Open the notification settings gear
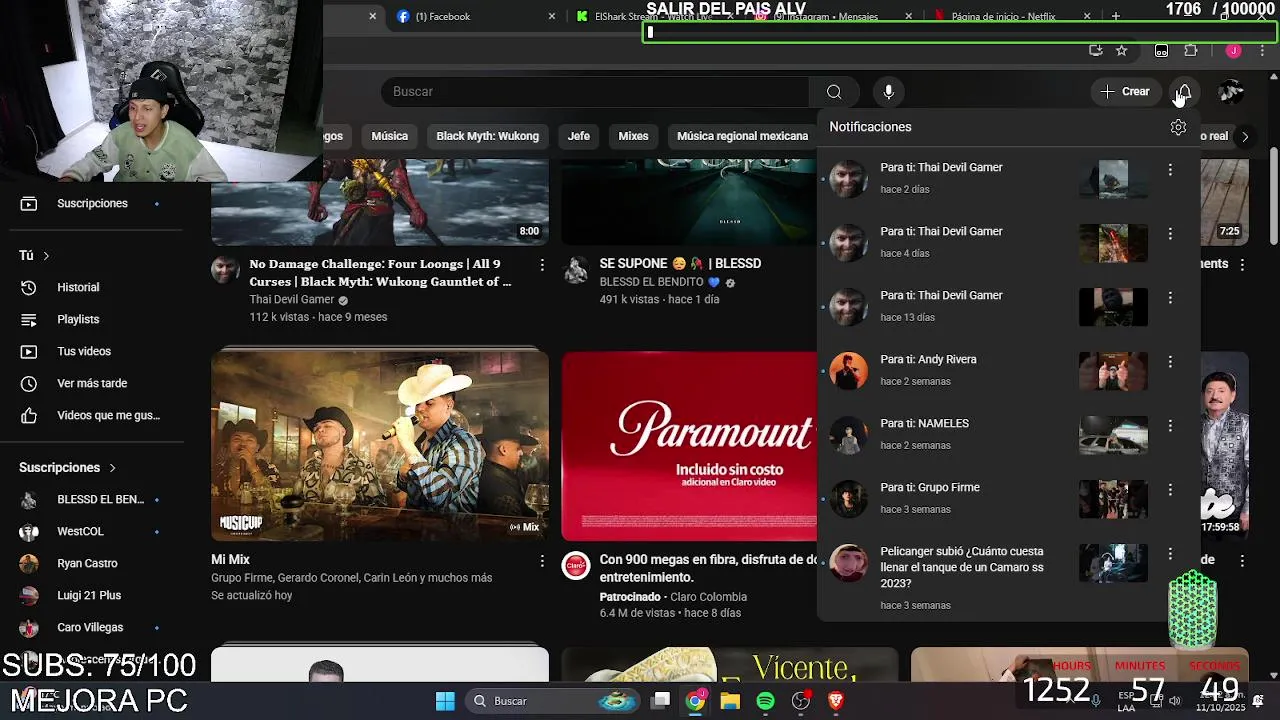This screenshot has width=1280, height=720. [1178, 127]
